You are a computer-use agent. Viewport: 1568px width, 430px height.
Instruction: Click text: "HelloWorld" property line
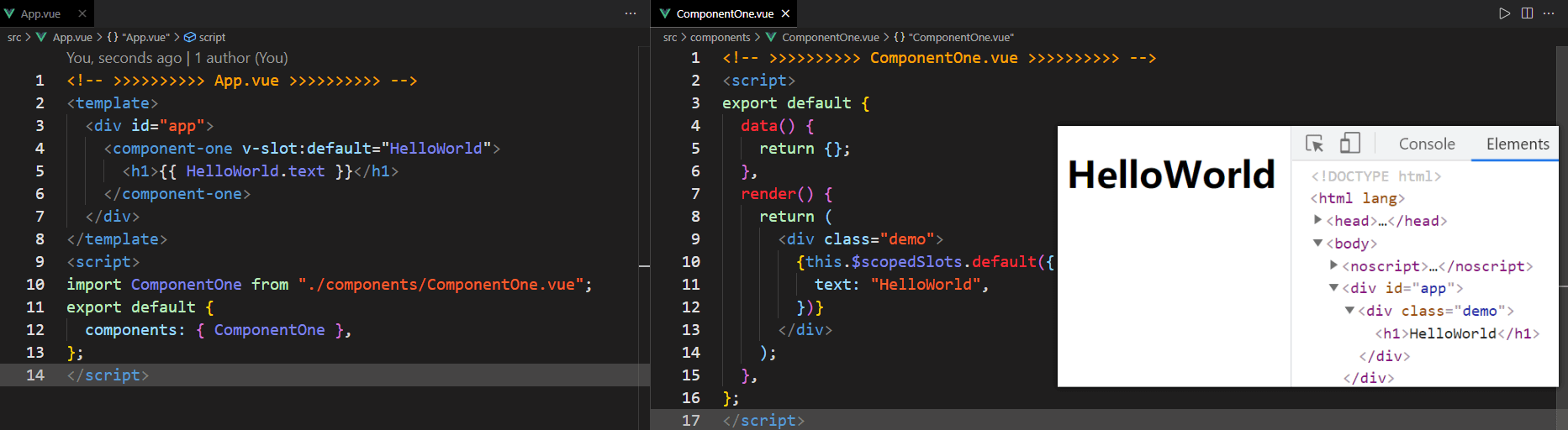point(901,285)
